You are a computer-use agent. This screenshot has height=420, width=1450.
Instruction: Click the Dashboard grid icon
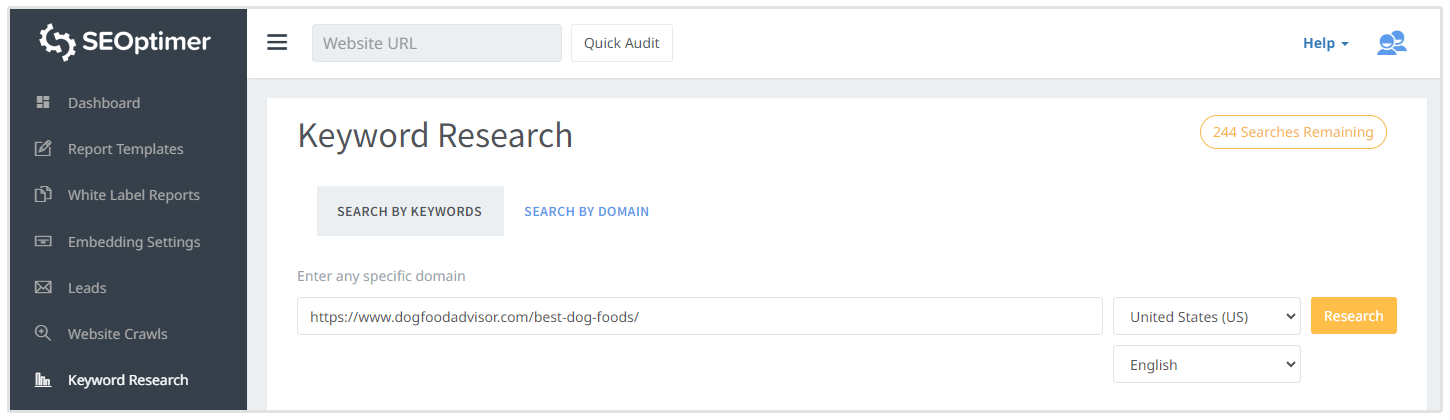click(43, 103)
